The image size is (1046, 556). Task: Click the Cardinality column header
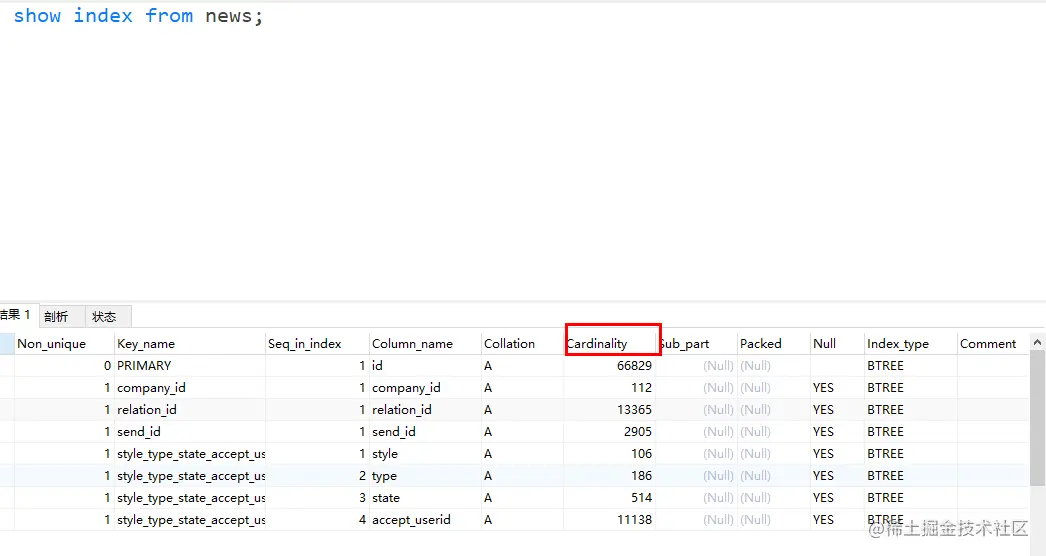point(610,344)
